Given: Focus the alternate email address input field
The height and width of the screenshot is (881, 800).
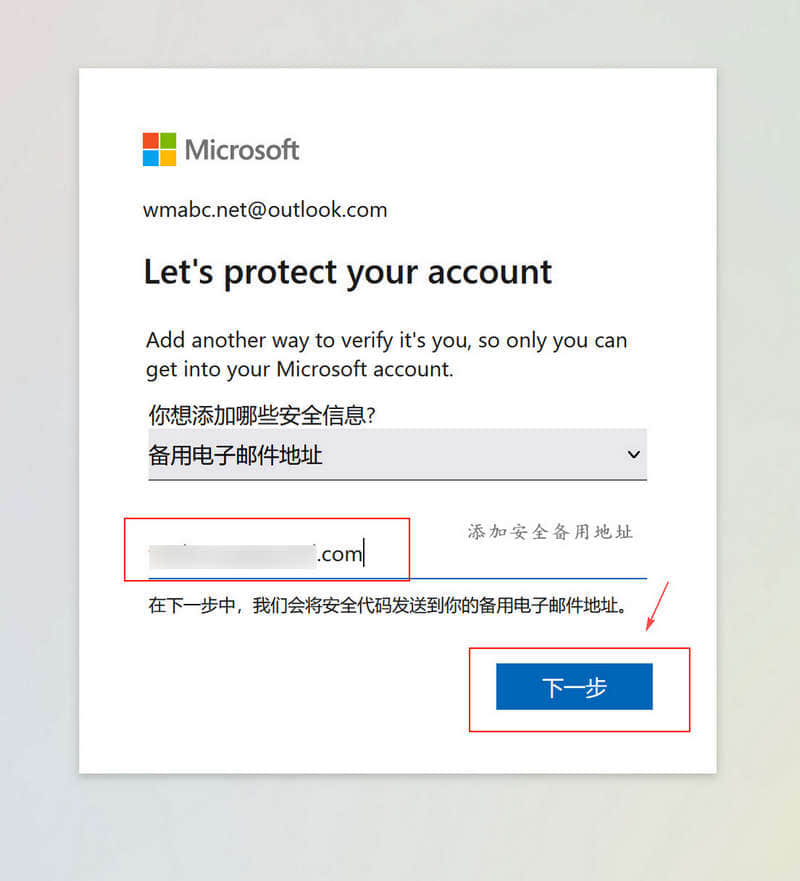Looking at the screenshot, I should pyautogui.click(x=398, y=554).
